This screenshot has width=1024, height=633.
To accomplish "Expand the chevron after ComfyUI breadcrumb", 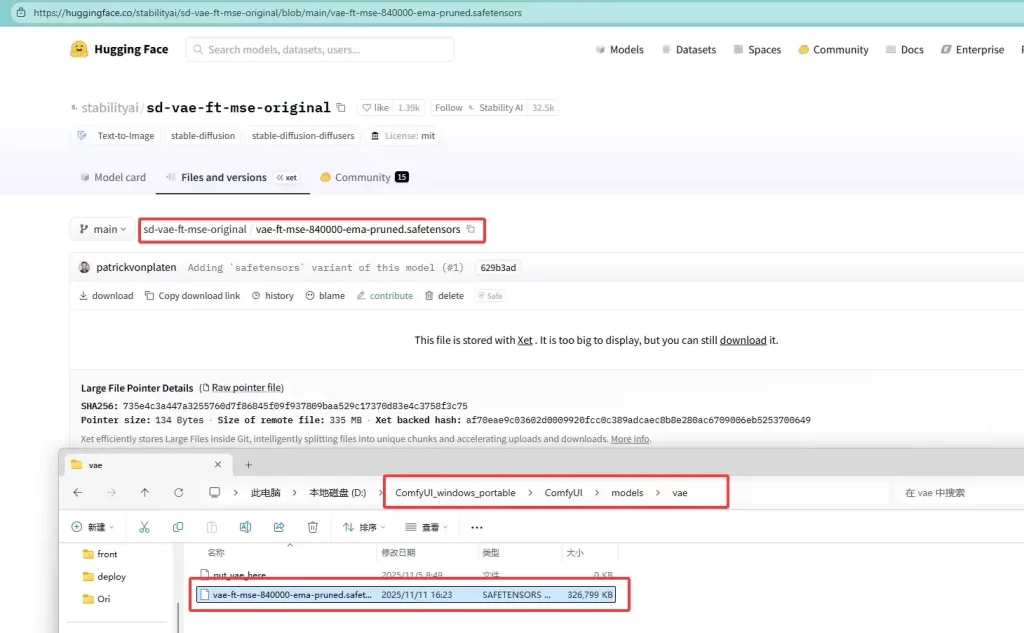I will [597, 493].
